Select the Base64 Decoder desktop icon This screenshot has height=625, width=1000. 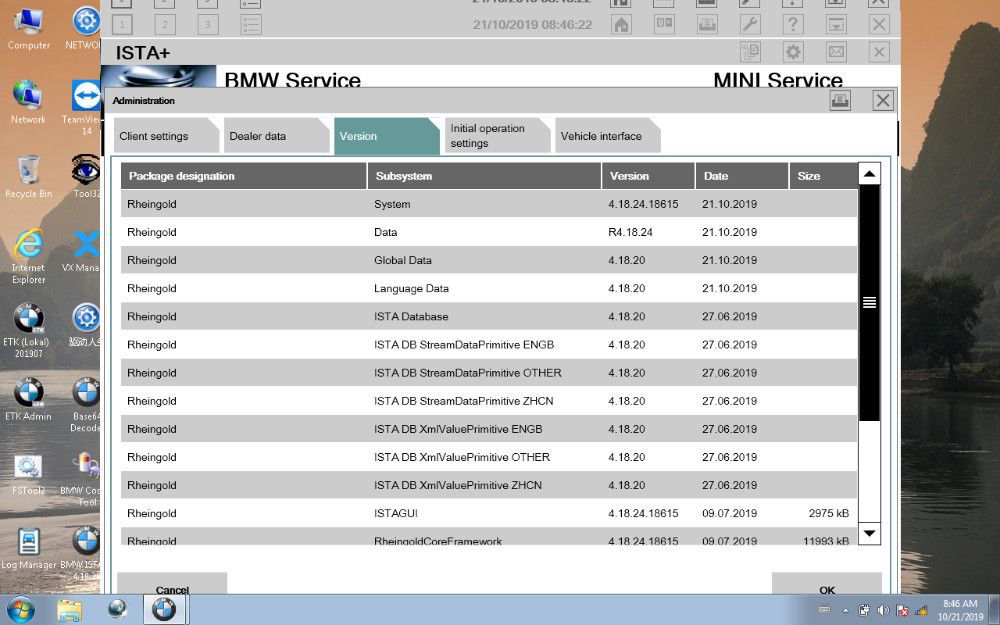point(85,404)
